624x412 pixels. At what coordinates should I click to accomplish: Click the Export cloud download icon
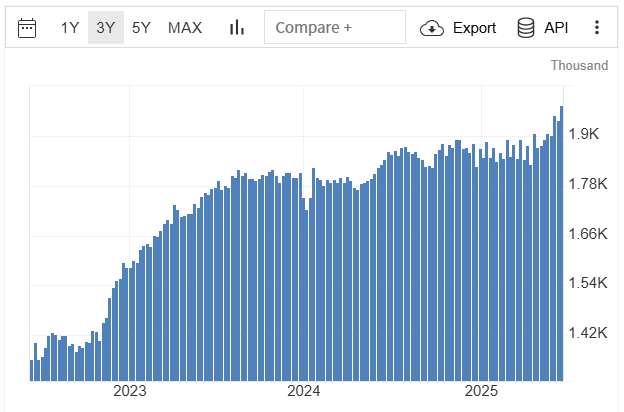point(432,28)
